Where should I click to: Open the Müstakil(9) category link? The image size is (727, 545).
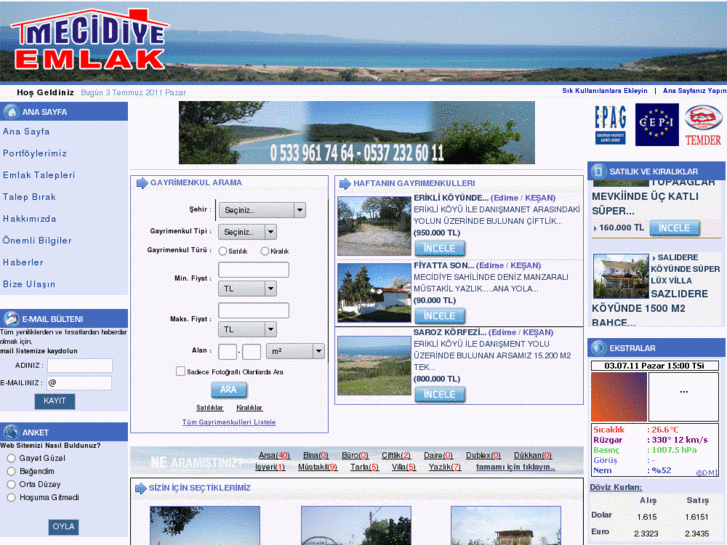click(318, 467)
